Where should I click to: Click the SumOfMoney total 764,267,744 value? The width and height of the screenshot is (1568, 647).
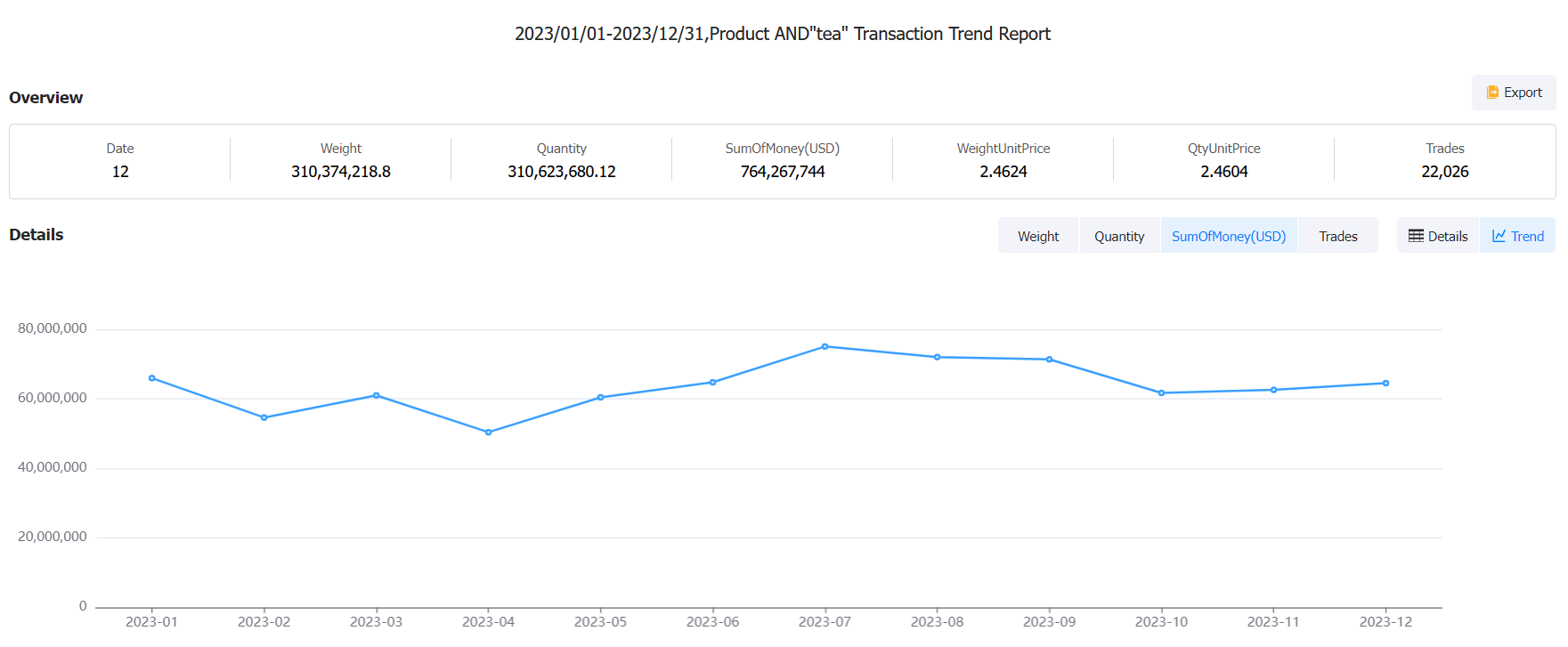click(783, 172)
